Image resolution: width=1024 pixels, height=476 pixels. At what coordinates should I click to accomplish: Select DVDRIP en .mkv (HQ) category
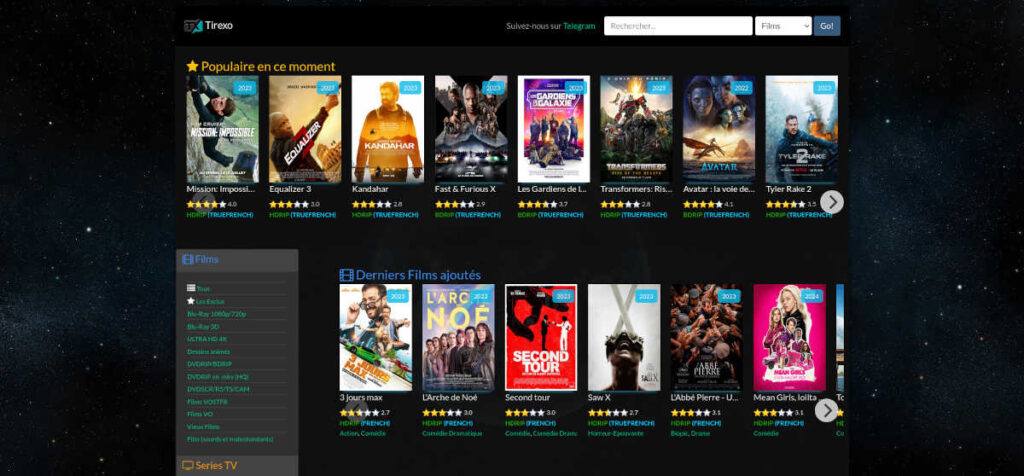[x=217, y=377]
